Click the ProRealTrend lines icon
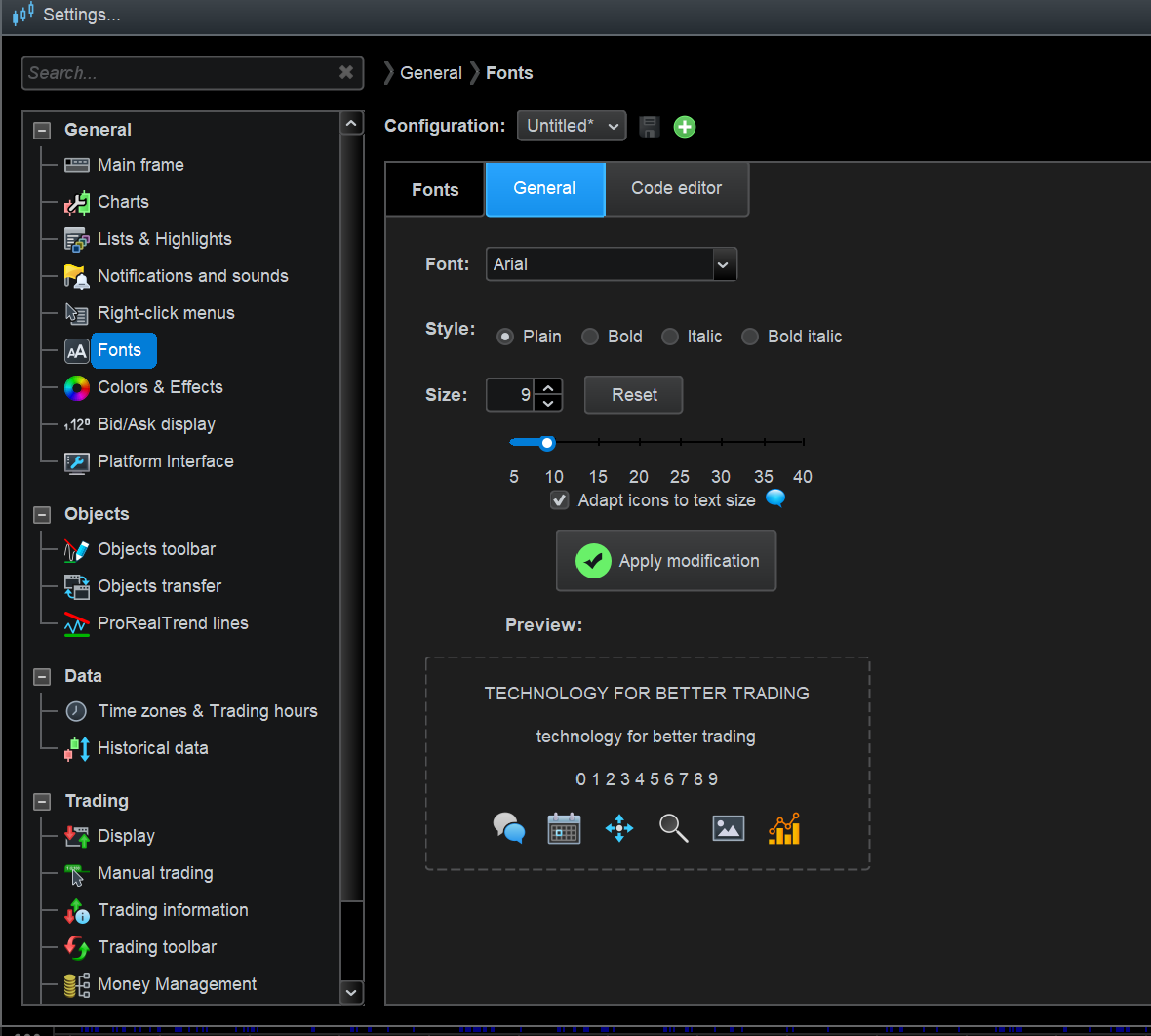This screenshot has height=1036, width=1151. tap(76, 624)
